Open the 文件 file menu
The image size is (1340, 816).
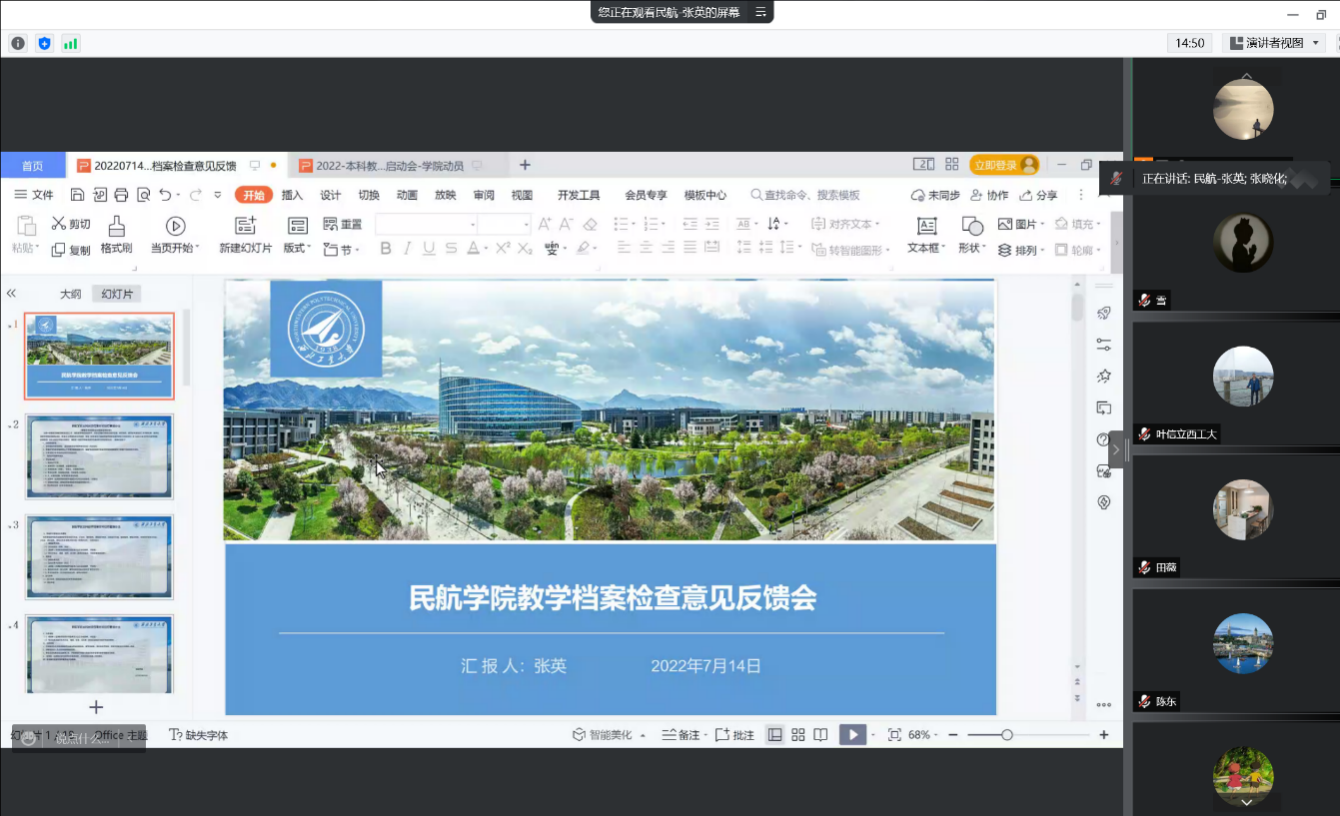tap(34, 195)
